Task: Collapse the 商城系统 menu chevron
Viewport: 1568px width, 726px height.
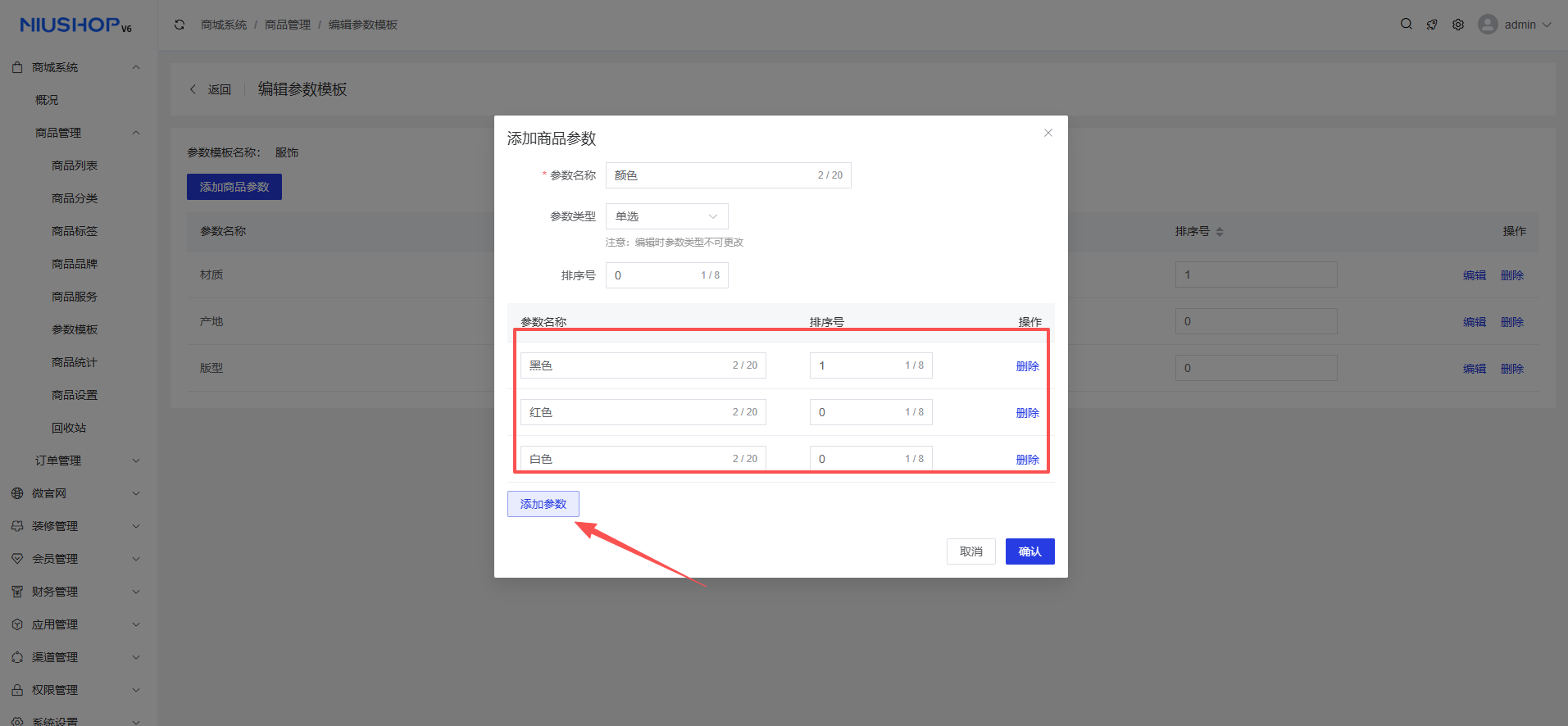Action: pyautogui.click(x=136, y=67)
